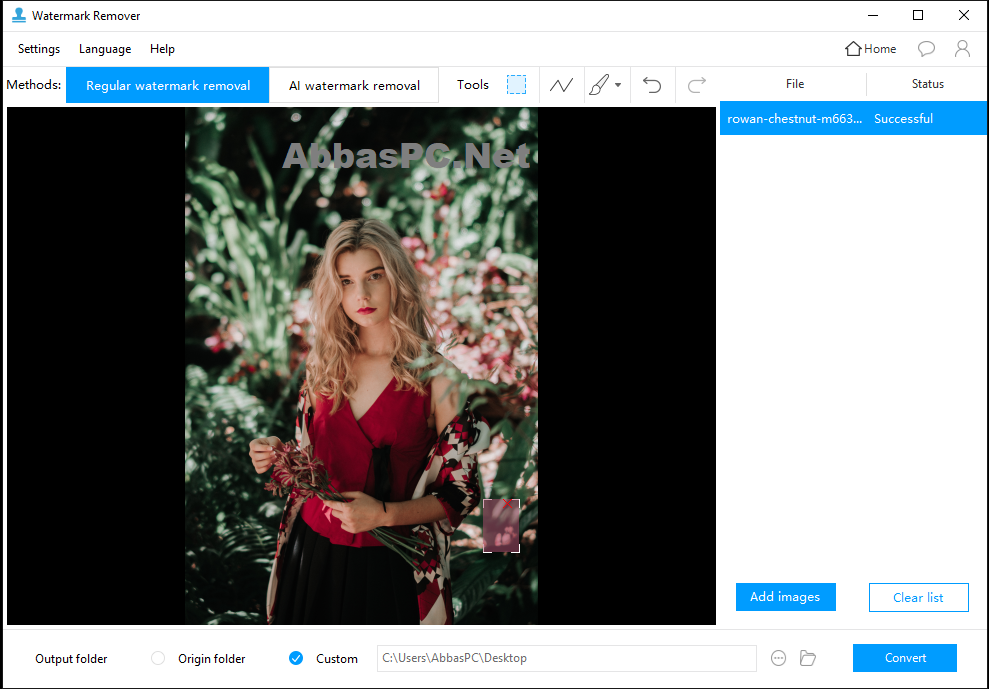
Task: Delete selection box with red X
Action: 508,504
